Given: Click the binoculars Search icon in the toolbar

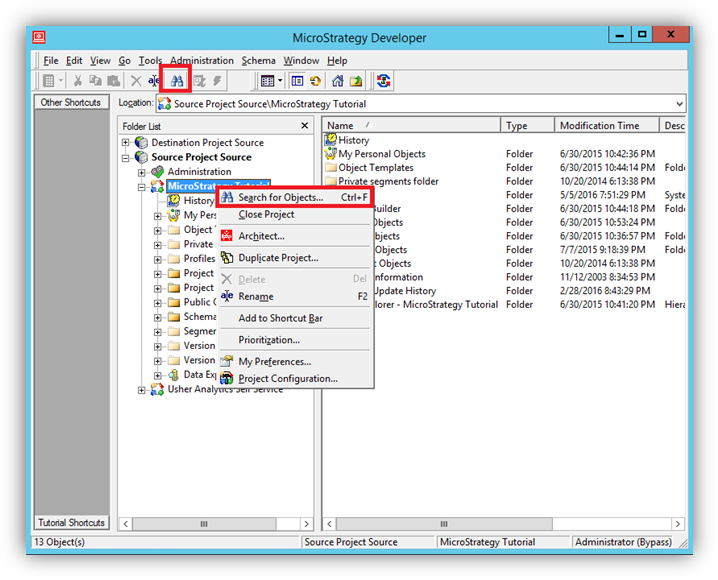Looking at the screenshot, I should [177, 81].
